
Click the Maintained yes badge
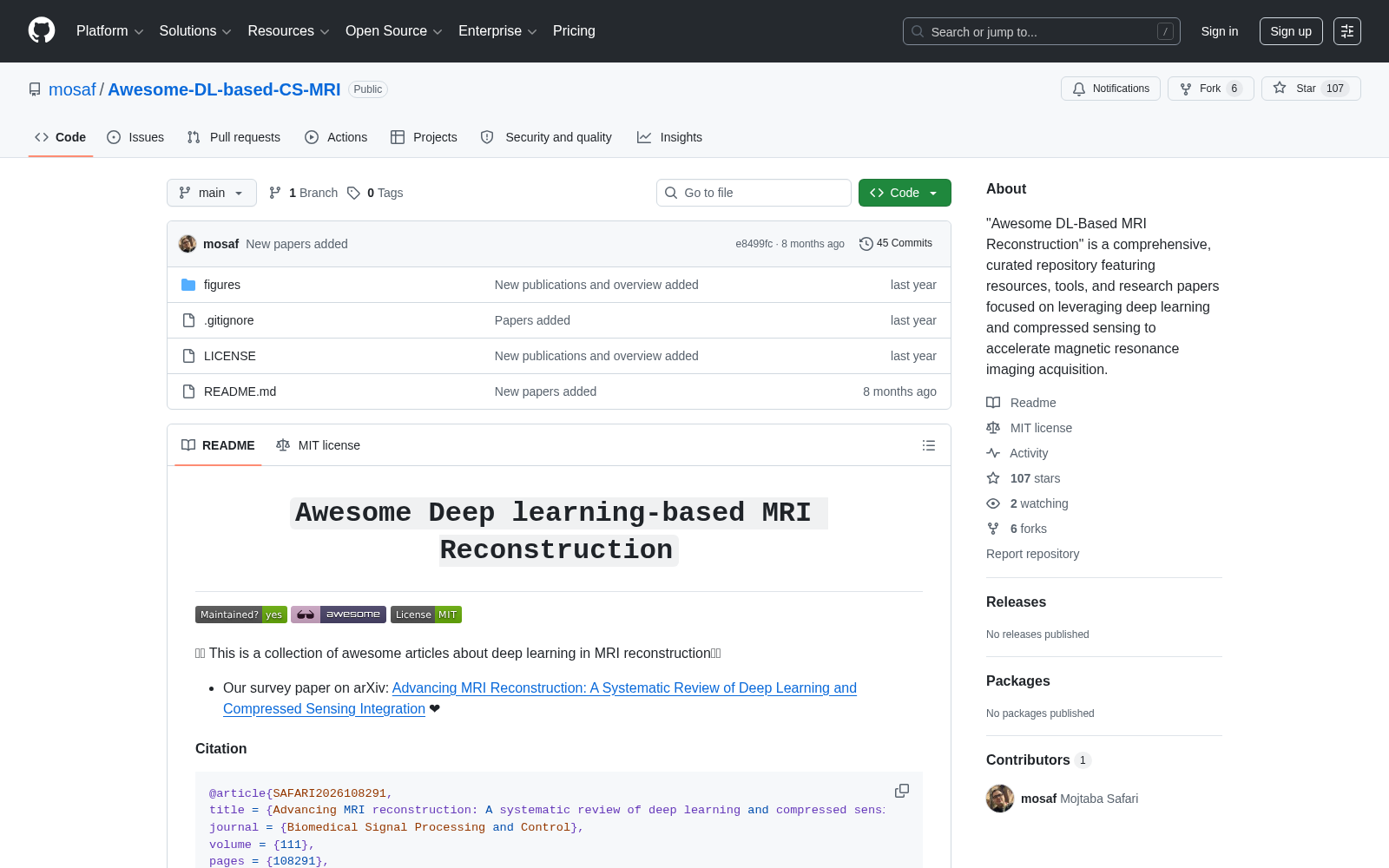click(241, 615)
